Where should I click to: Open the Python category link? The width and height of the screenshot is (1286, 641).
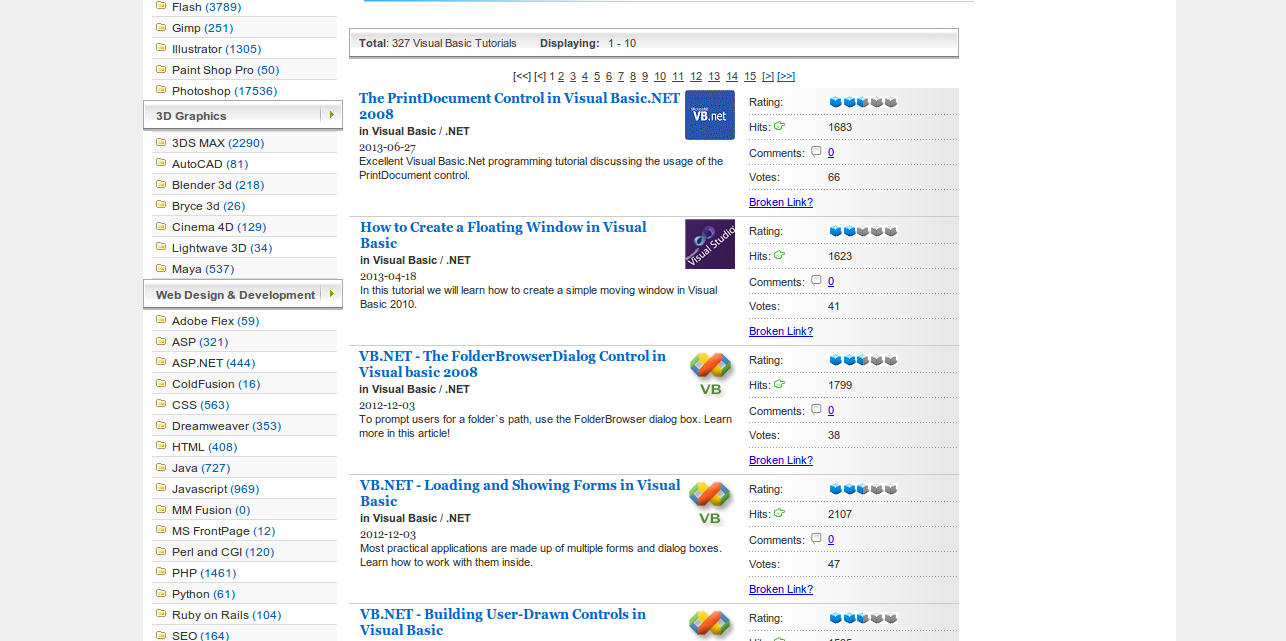(204, 594)
